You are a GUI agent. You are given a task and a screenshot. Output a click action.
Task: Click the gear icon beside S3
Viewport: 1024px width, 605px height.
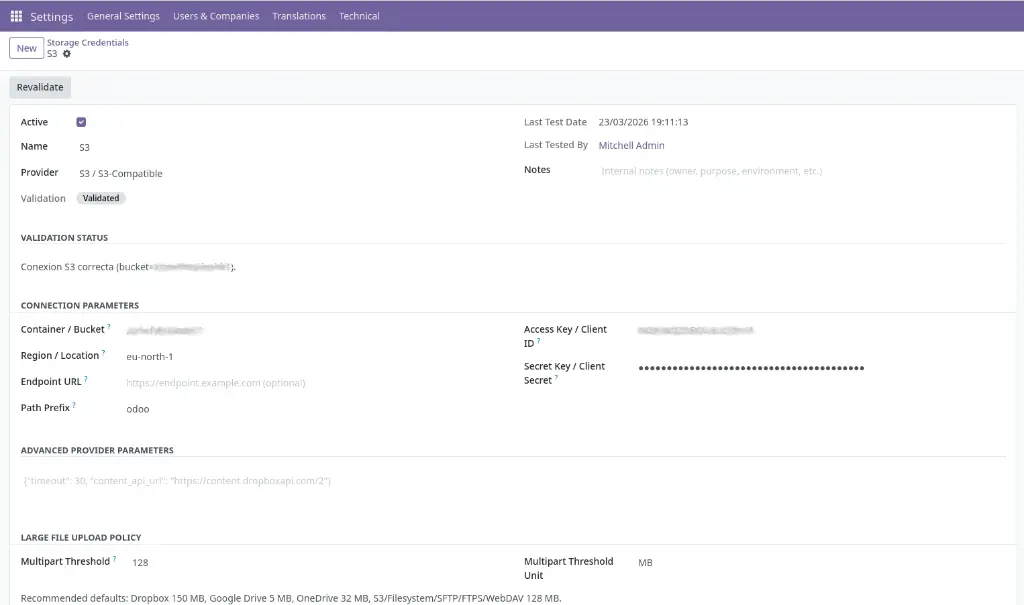click(67, 54)
